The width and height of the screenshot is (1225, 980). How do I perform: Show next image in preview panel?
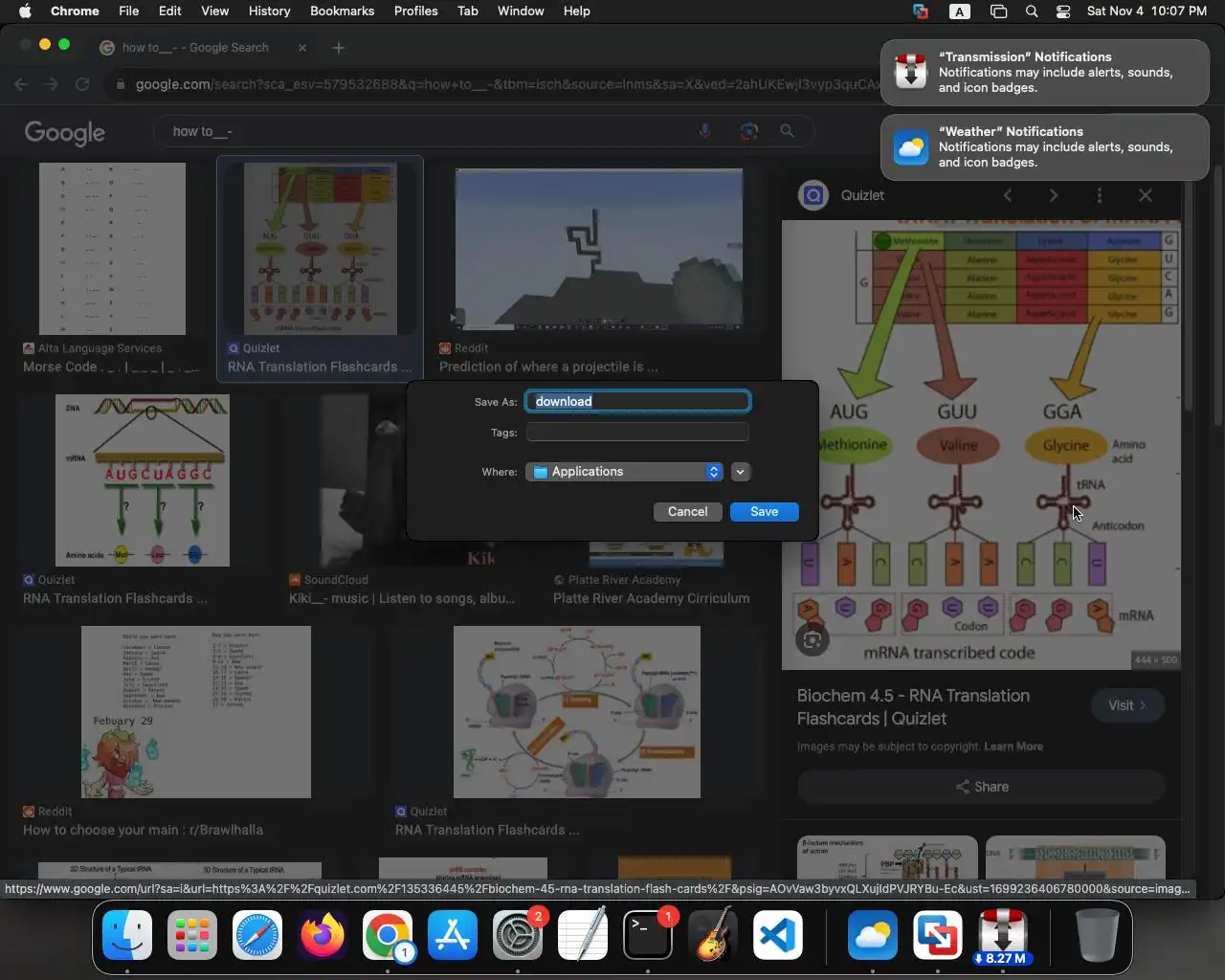(x=1054, y=195)
